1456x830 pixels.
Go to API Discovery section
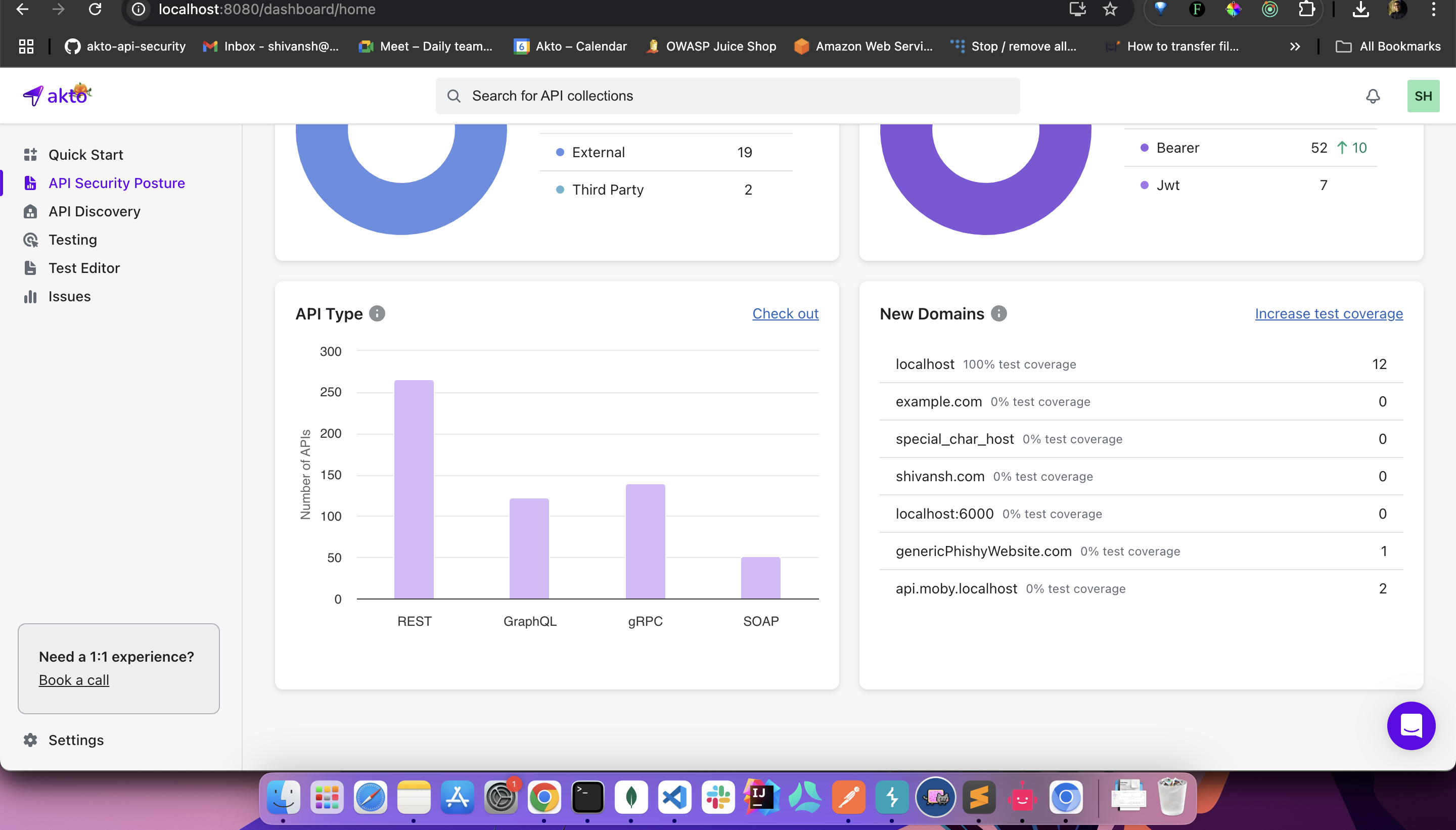pos(94,211)
